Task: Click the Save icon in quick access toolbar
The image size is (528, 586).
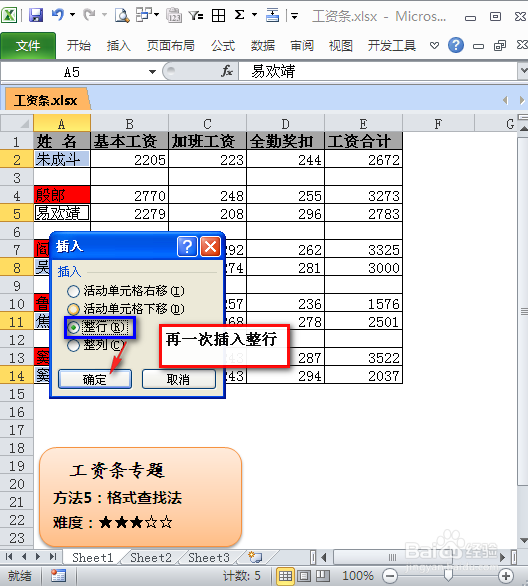Action: click(36, 15)
